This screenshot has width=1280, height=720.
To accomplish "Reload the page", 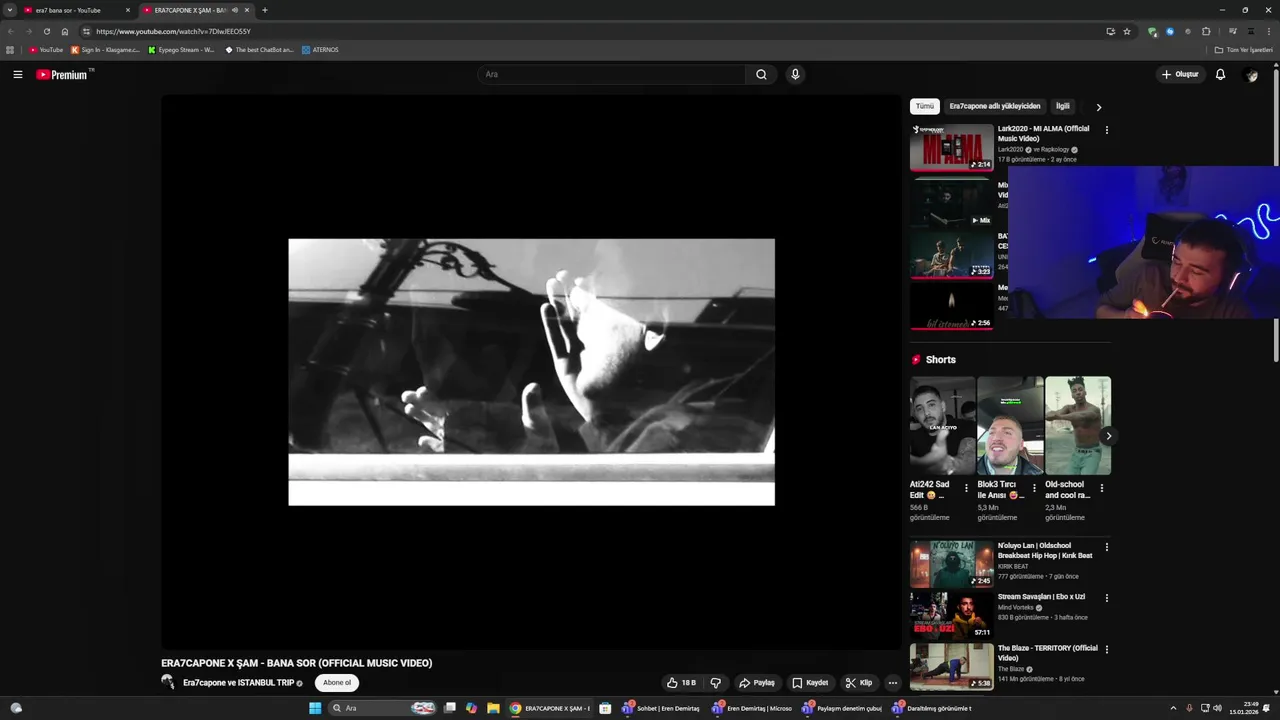I will click(x=46, y=31).
